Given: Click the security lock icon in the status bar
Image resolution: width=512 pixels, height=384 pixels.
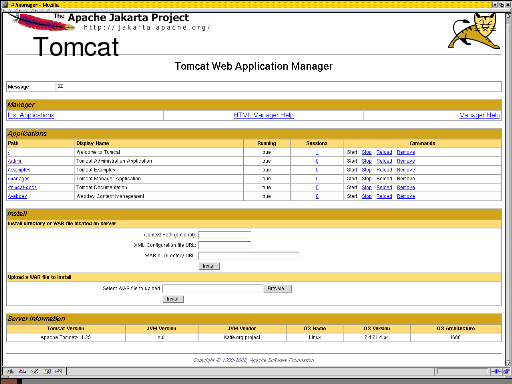Looking at the screenshot, I should 506,371.
